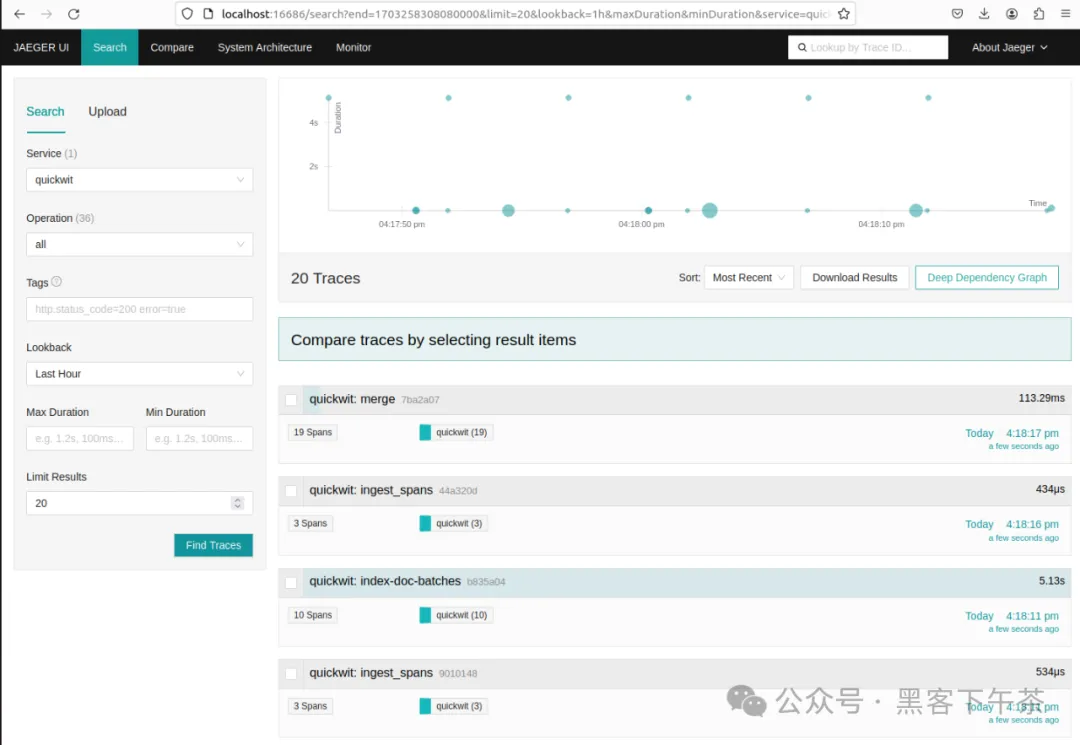The width and height of the screenshot is (1080, 745).
Task: Click the Limit Results number stepper arrows
Action: click(x=238, y=503)
